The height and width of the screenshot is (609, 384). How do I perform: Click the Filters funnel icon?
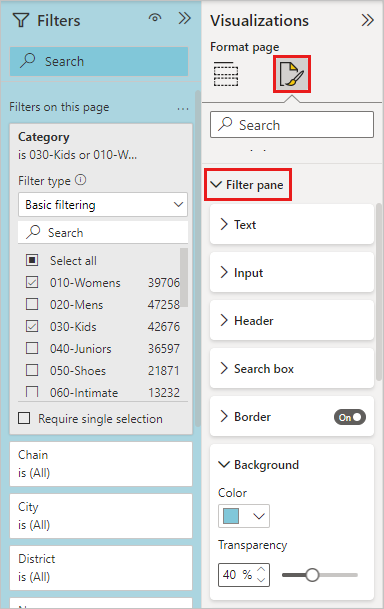(x=21, y=21)
